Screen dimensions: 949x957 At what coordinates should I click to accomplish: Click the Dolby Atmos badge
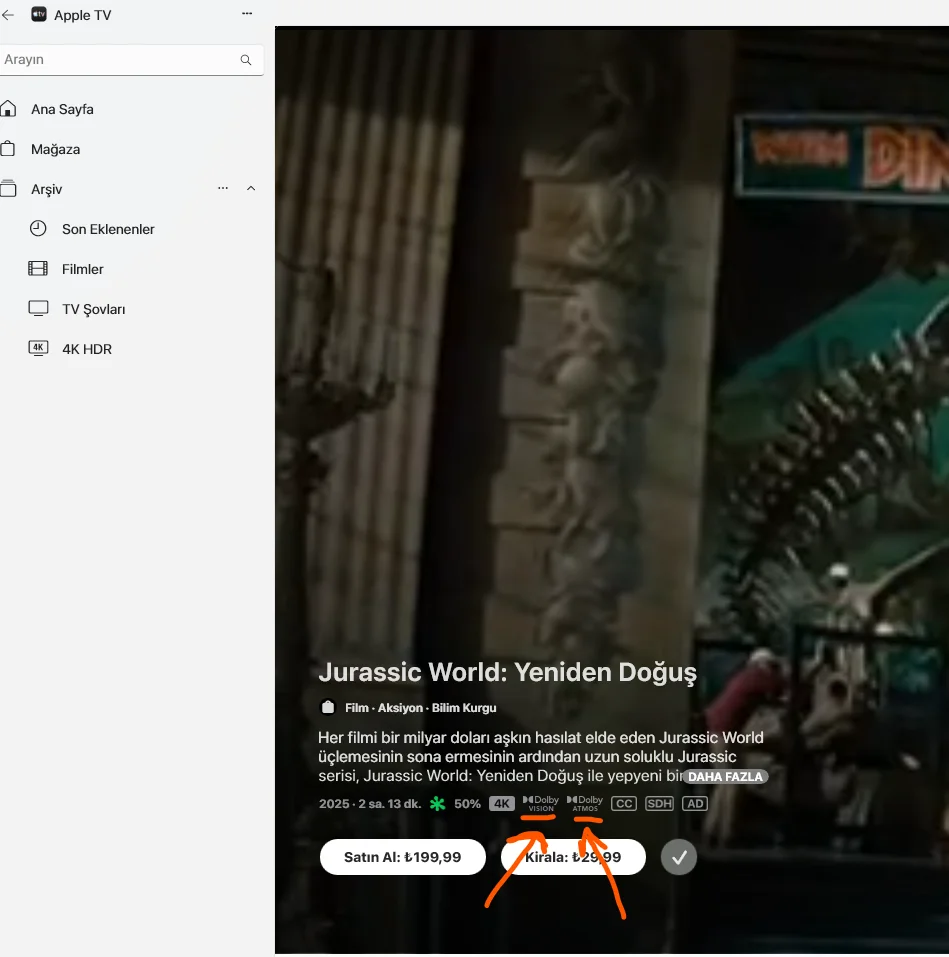pyautogui.click(x=585, y=804)
